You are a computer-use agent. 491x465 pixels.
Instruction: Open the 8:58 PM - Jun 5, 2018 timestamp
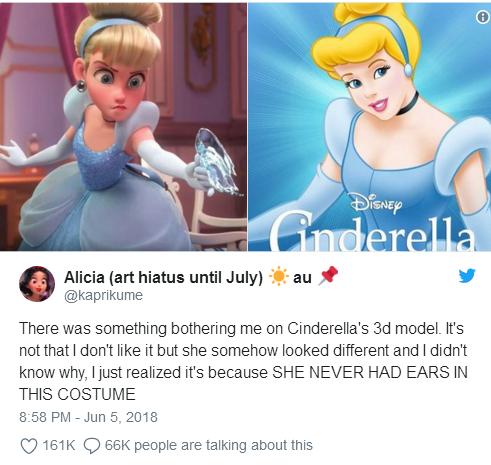click(88, 417)
